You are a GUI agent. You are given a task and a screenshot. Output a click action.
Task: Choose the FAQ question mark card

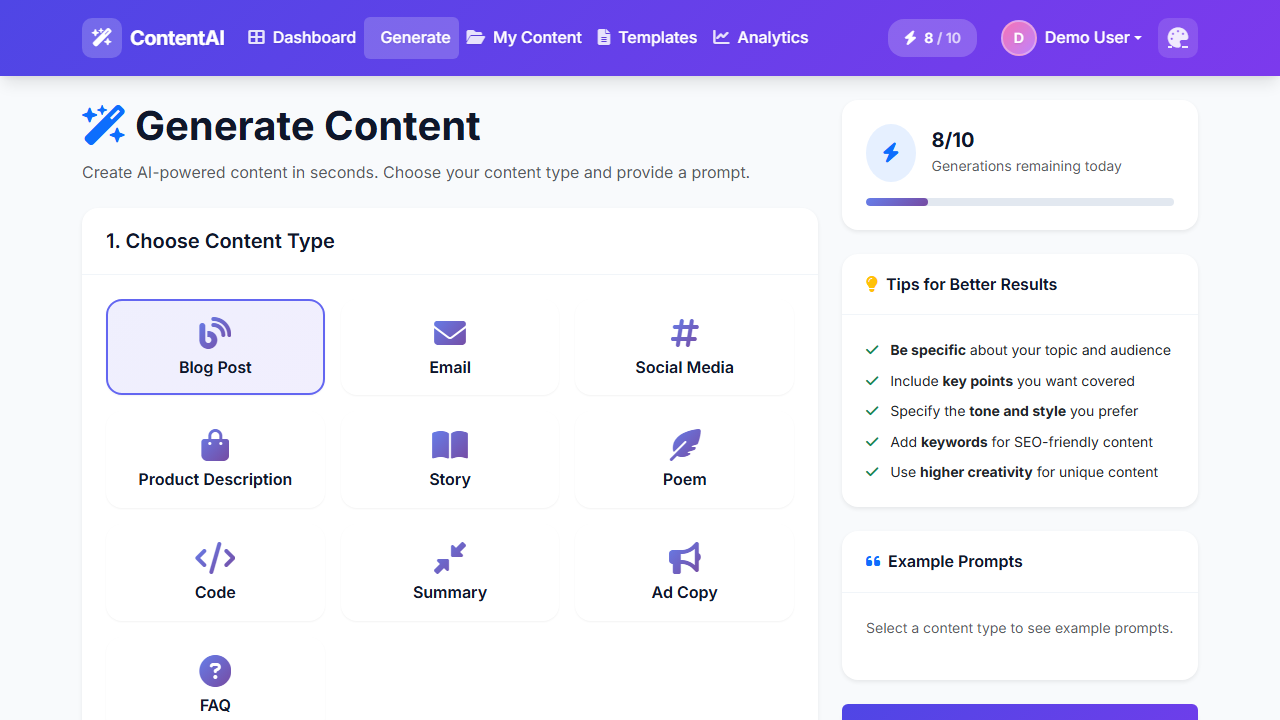[215, 684]
